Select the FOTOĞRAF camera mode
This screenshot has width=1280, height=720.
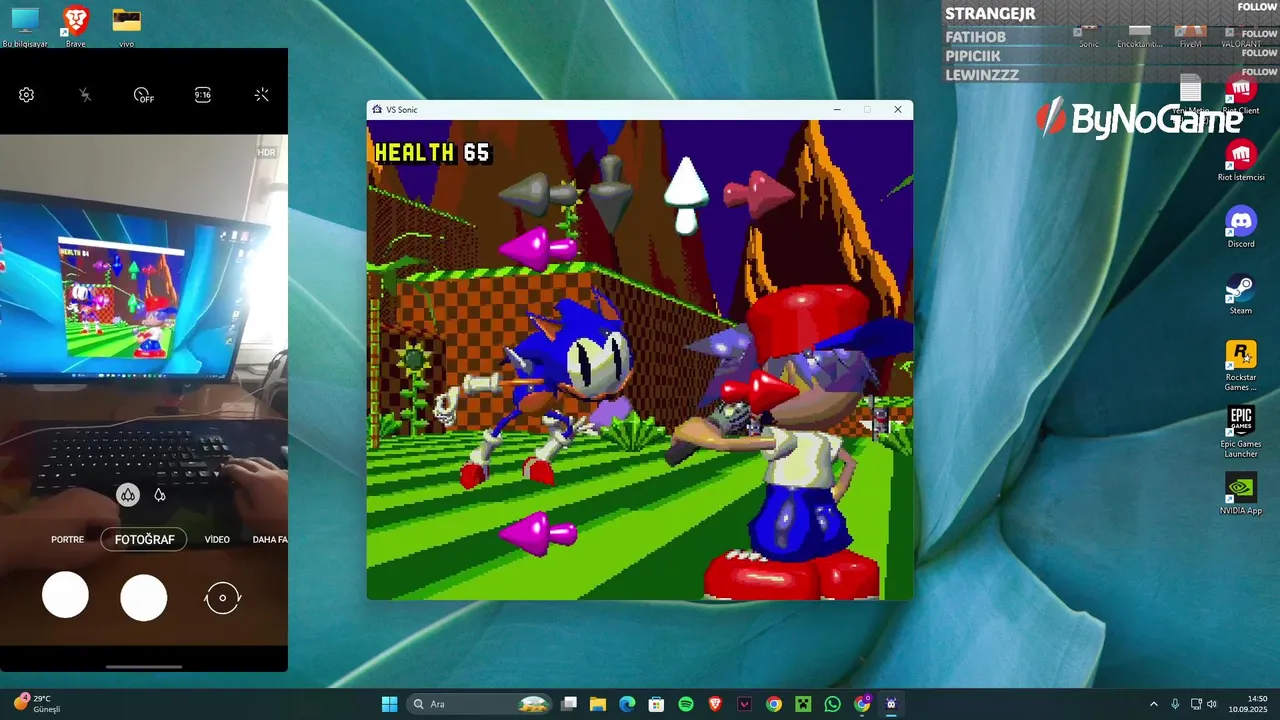click(x=144, y=540)
